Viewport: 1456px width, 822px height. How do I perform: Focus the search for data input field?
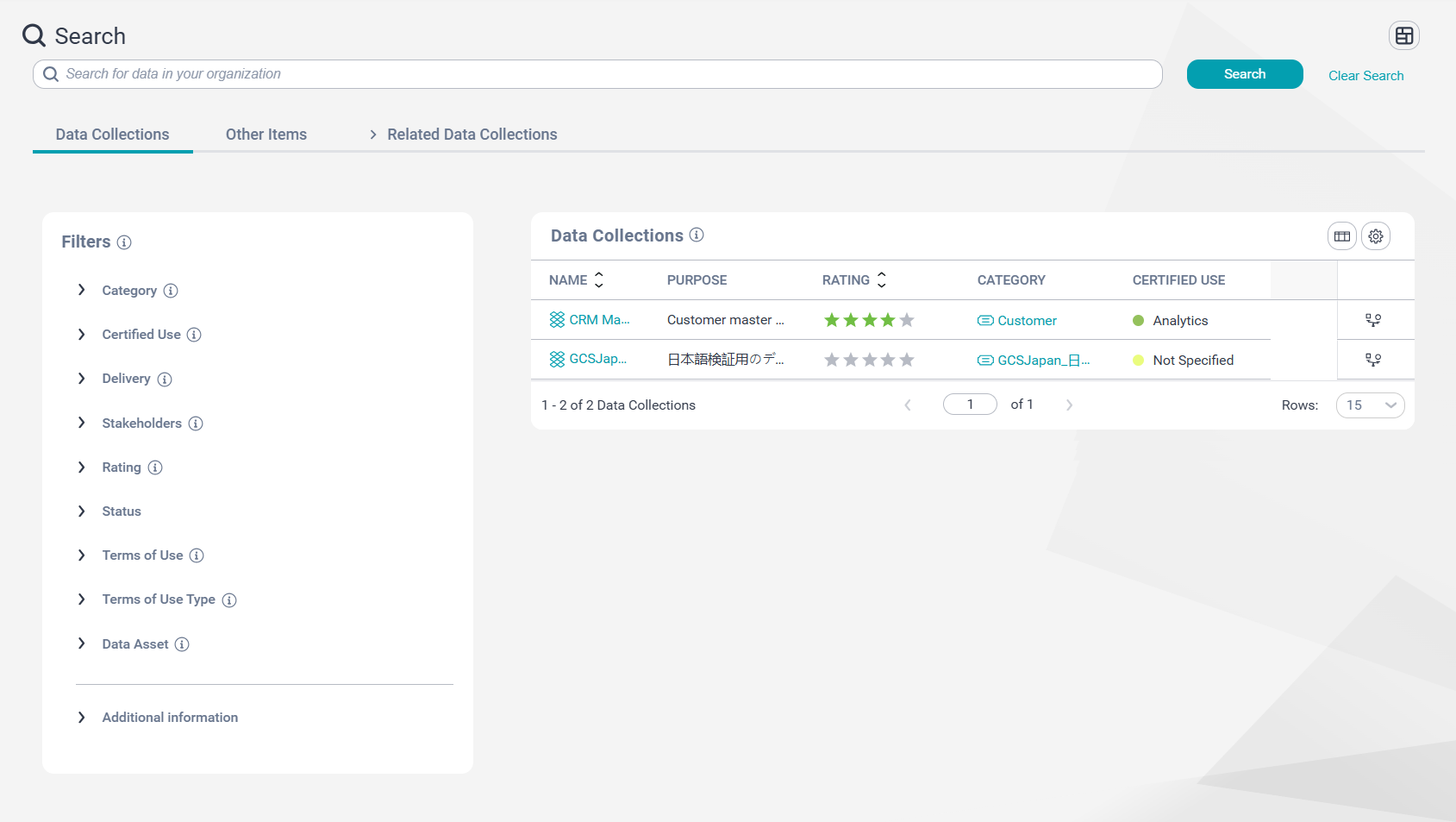[597, 74]
